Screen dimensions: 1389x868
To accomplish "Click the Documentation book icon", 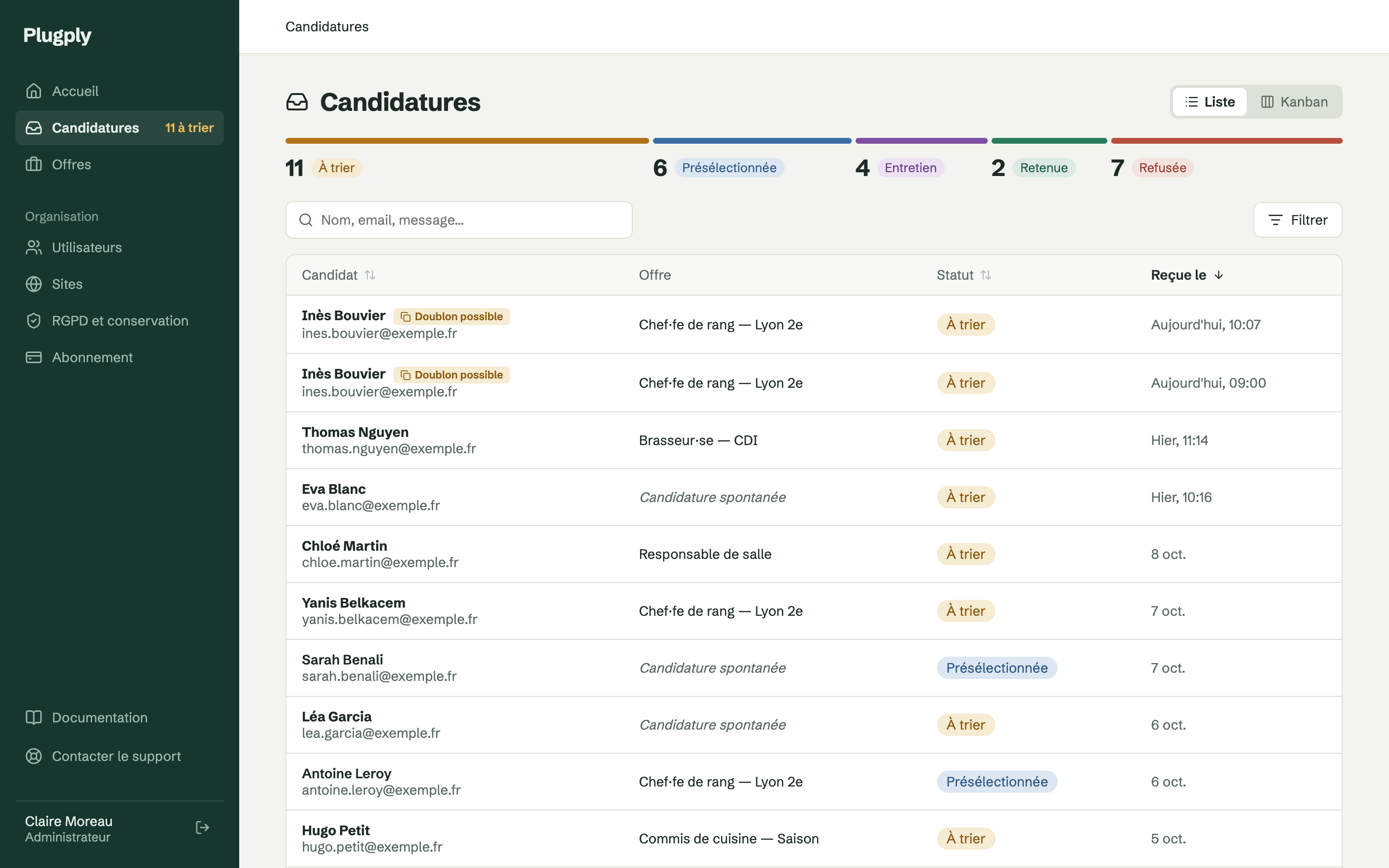I will tap(34, 718).
